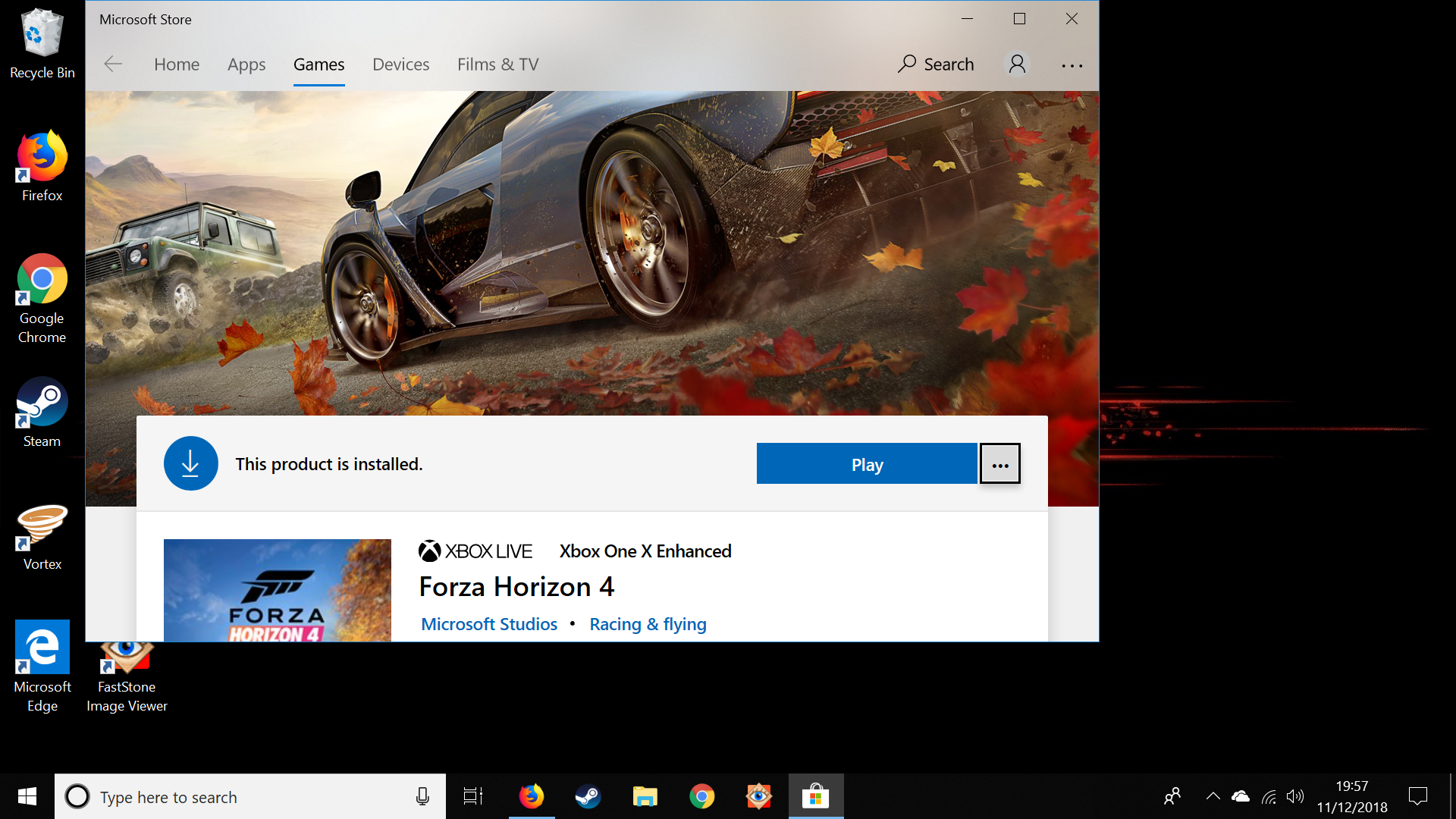Focus the 'Type here to search' box
1456x819 pixels.
point(250,796)
